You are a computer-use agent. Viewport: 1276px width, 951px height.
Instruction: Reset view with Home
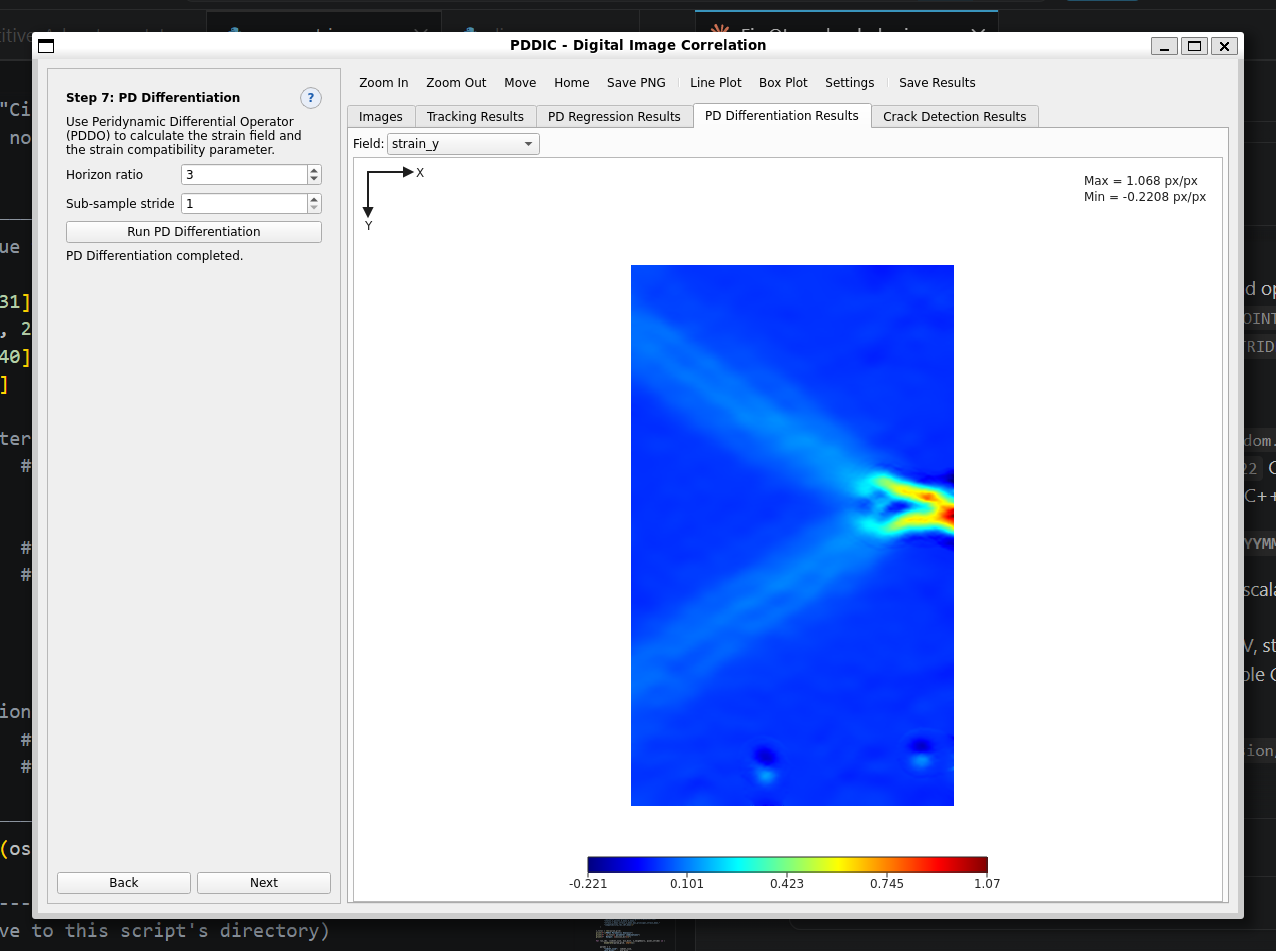click(572, 83)
